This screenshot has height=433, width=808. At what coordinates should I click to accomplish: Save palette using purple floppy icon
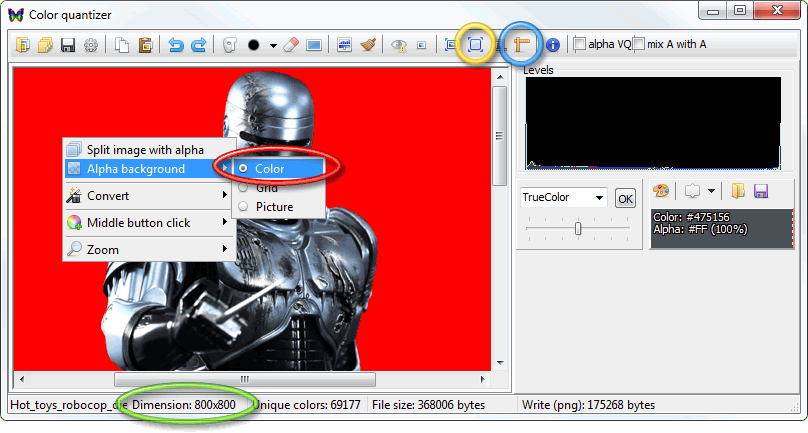[x=761, y=191]
